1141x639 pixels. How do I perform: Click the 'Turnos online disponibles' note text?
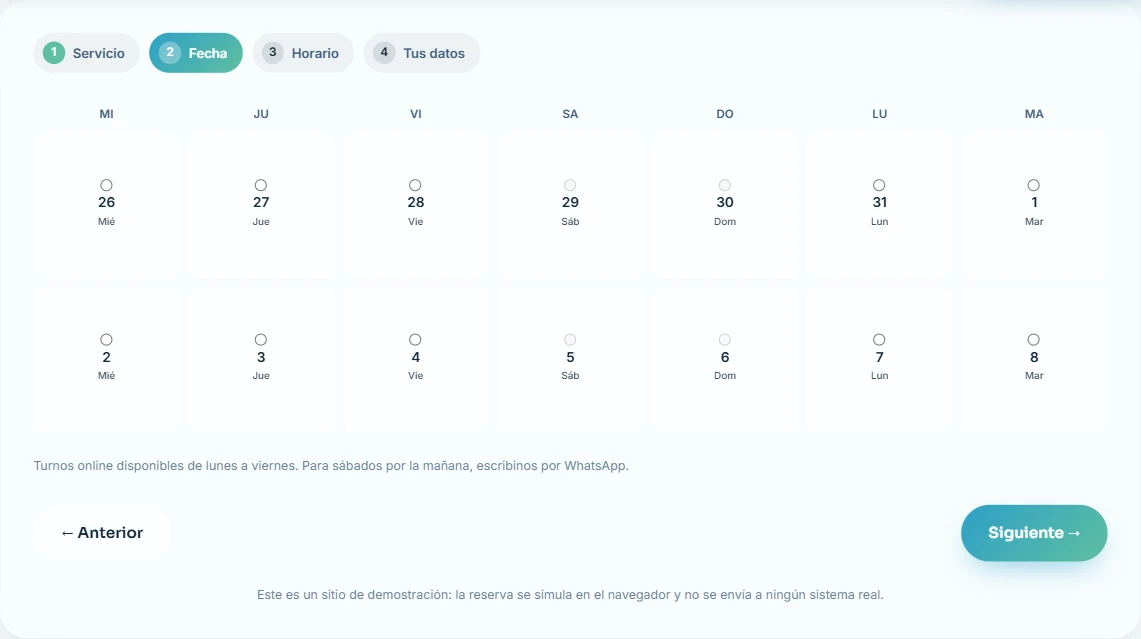331,466
